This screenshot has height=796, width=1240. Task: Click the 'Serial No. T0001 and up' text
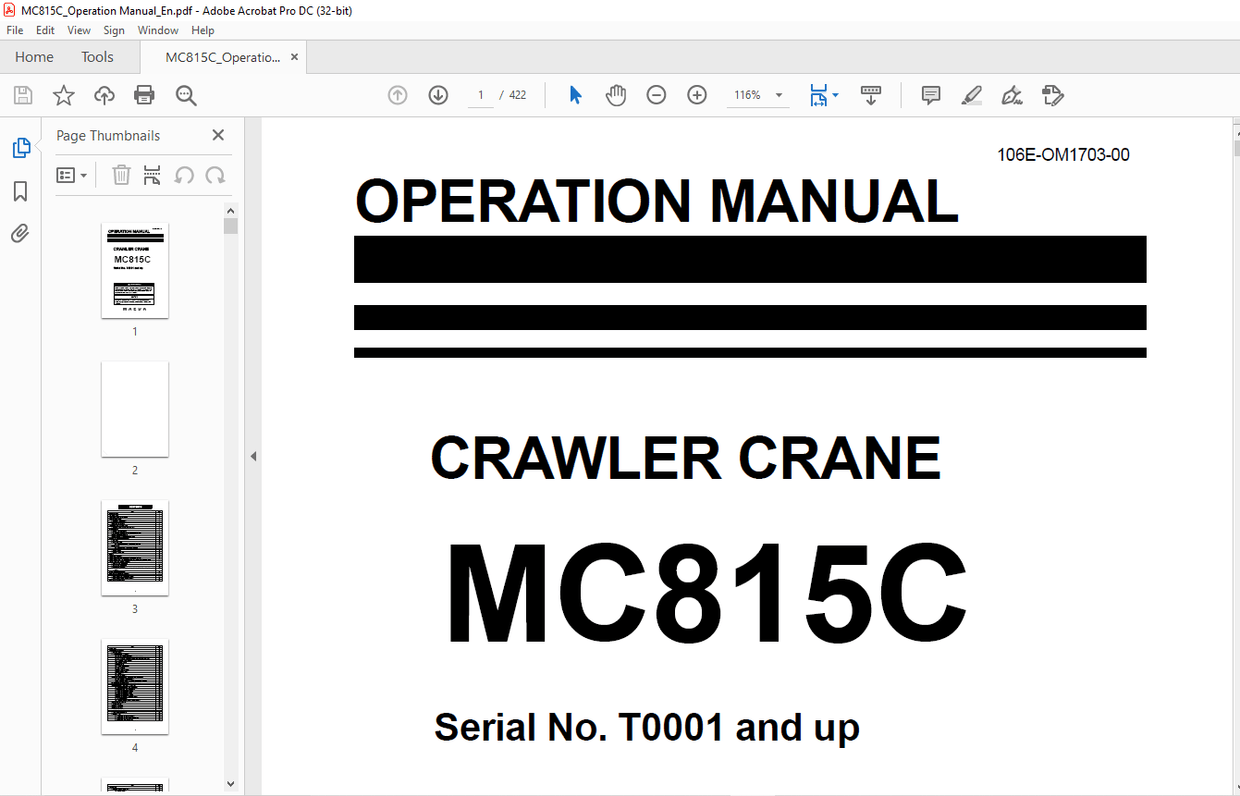click(647, 727)
